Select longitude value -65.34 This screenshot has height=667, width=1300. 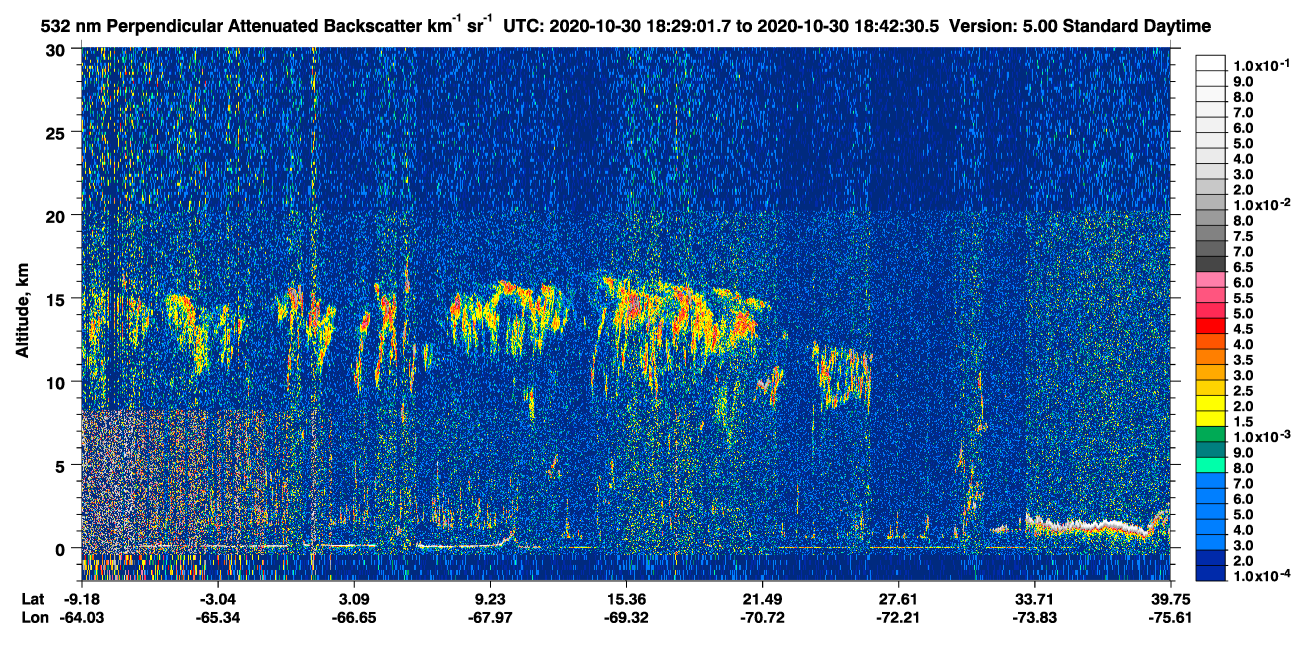[x=218, y=617]
